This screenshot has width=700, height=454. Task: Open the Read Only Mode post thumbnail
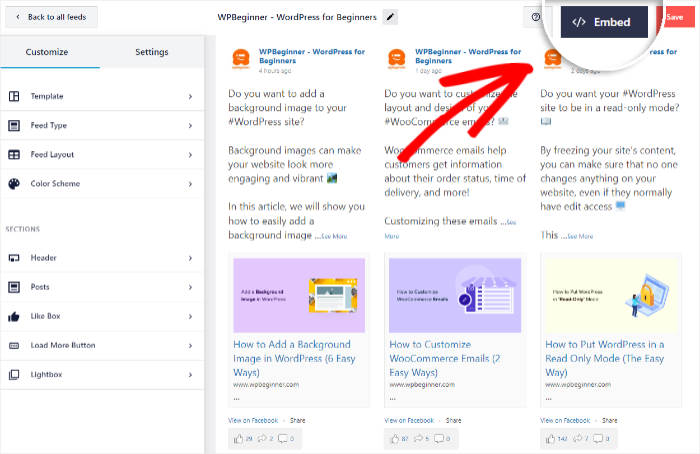(x=611, y=295)
